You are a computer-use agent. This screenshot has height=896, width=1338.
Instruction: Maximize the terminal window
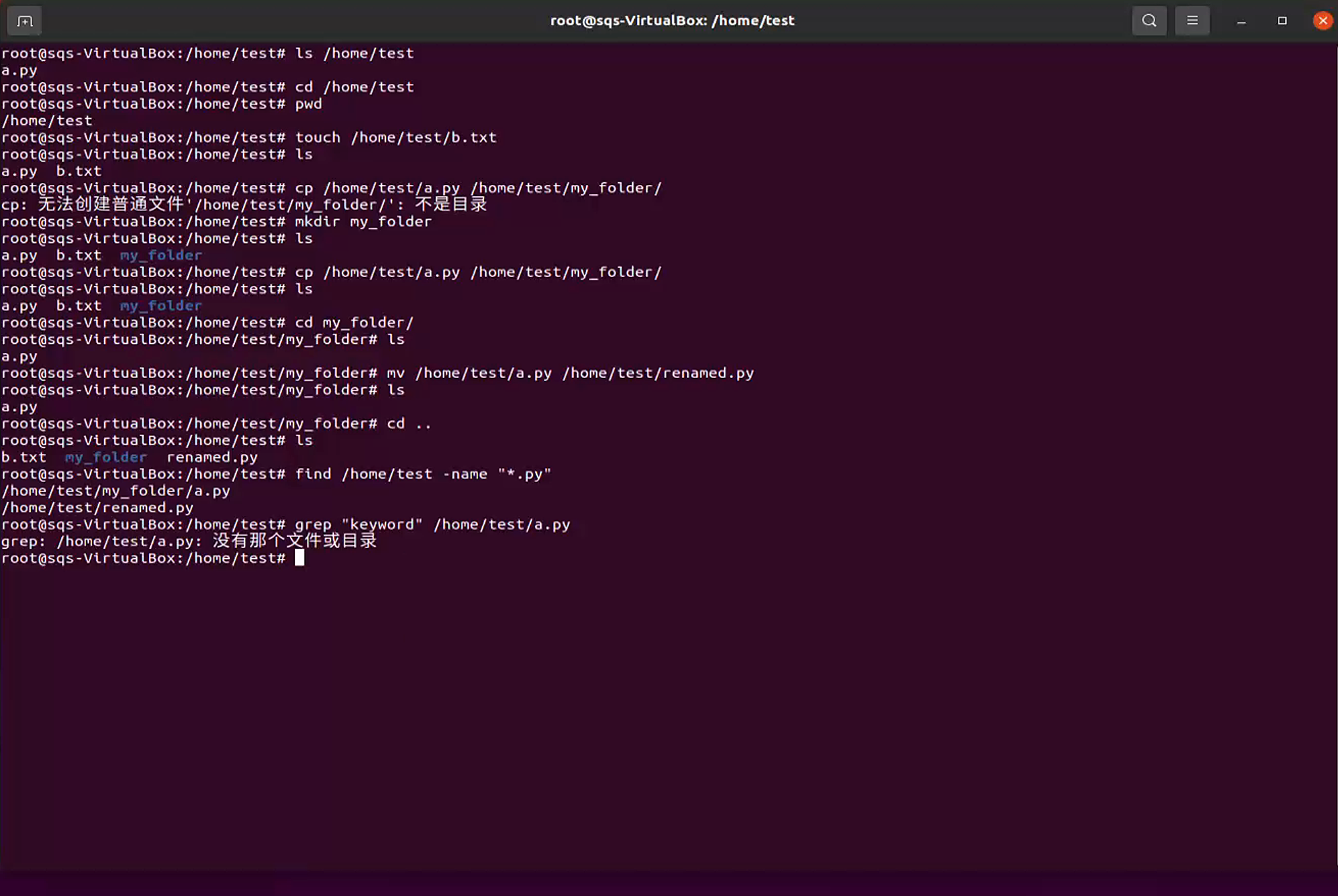pyautogui.click(x=1282, y=21)
